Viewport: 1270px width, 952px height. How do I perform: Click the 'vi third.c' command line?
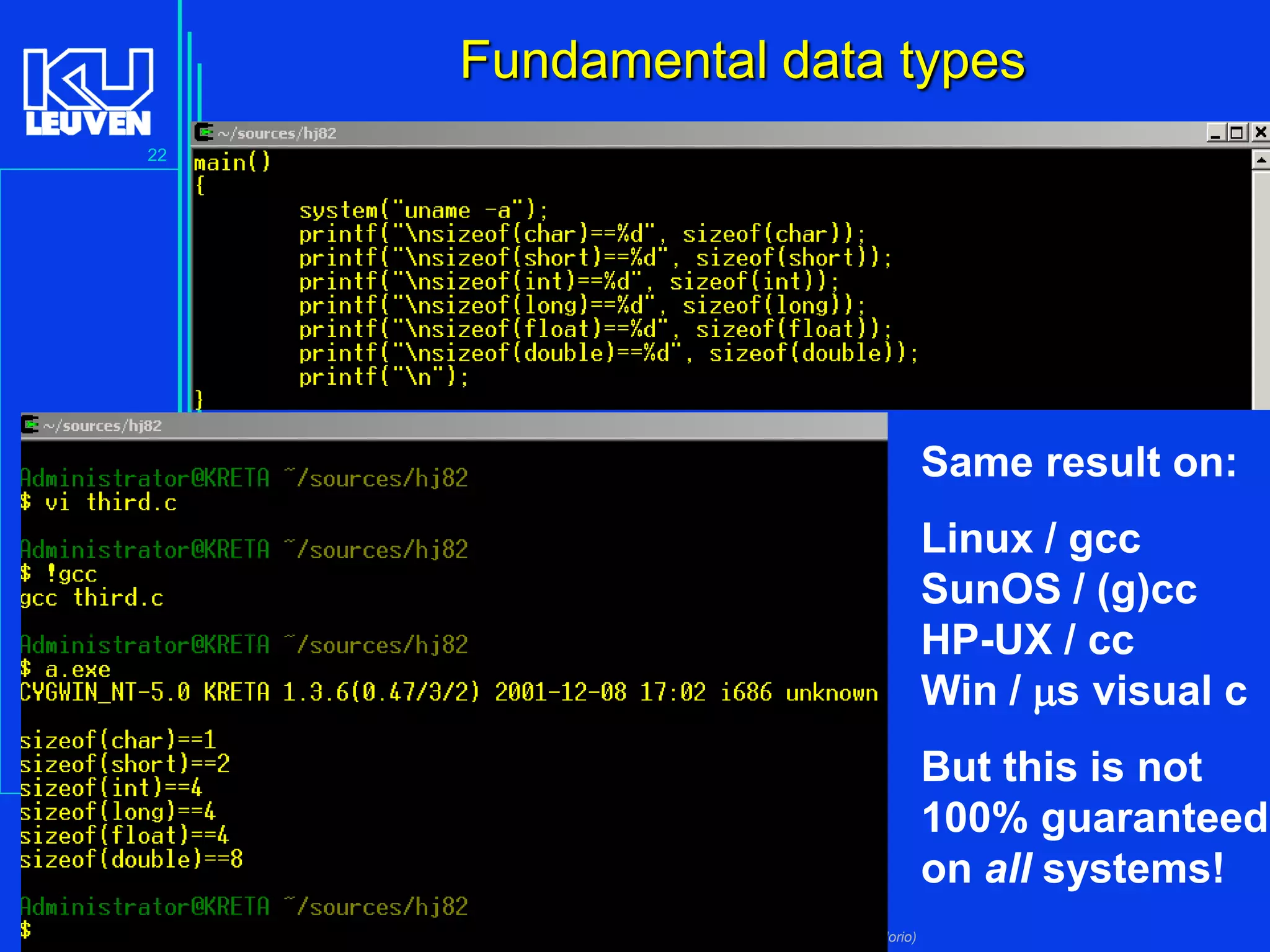[x=99, y=502]
